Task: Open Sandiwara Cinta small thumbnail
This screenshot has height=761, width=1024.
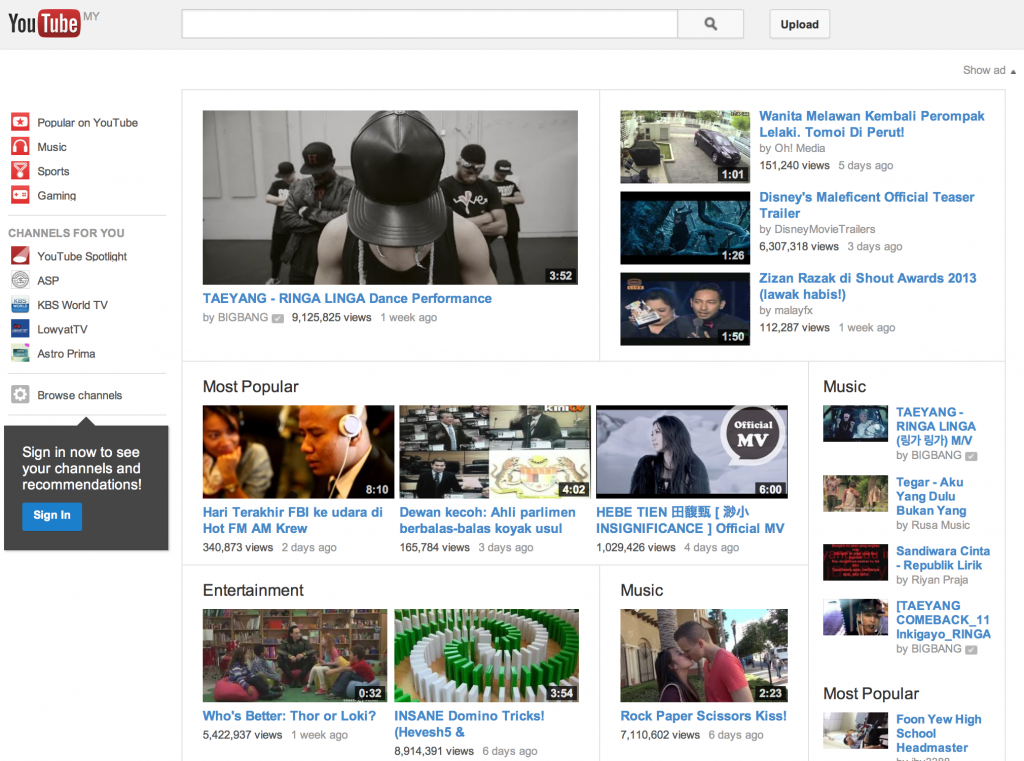Action: (x=856, y=562)
